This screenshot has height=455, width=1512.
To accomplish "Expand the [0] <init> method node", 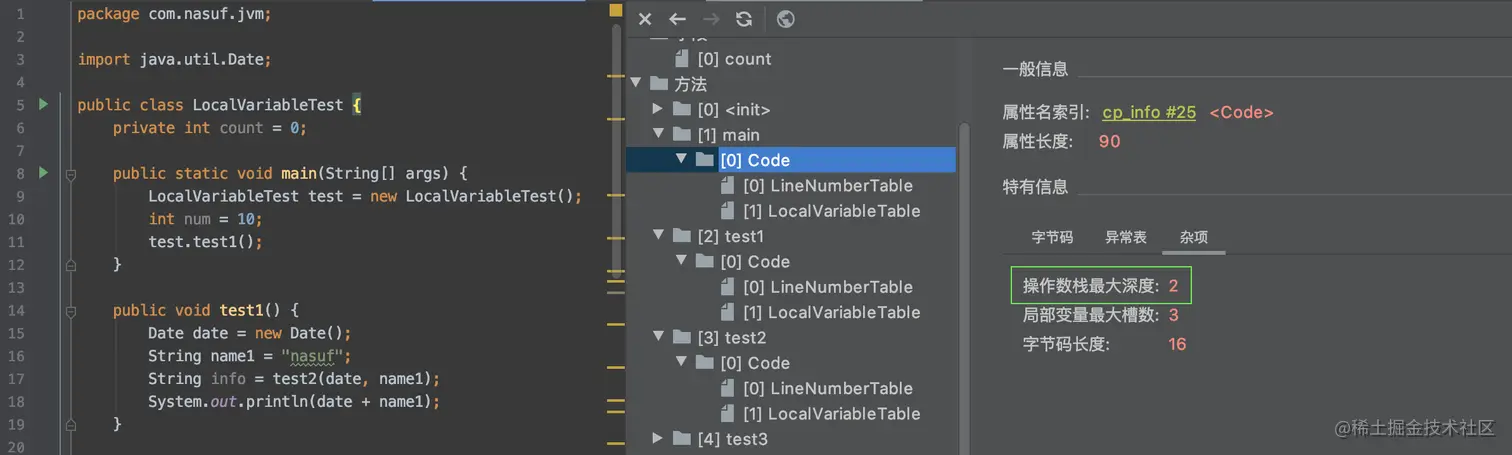I will pyautogui.click(x=658, y=109).
